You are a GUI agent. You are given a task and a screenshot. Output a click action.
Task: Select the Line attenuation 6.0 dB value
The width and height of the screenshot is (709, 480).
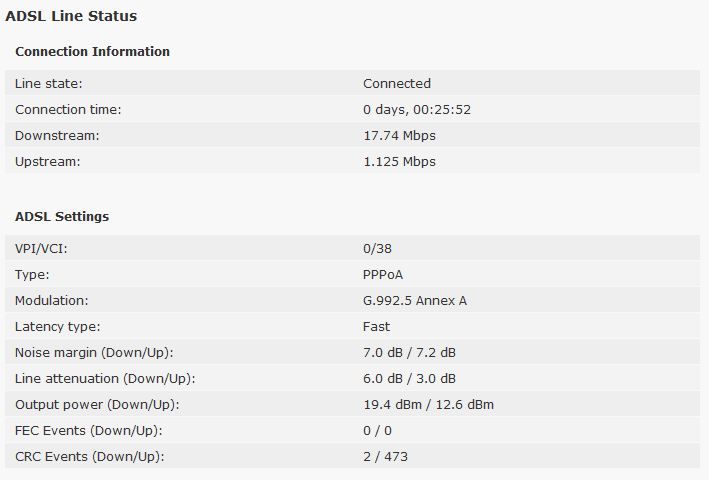(x=383, y=379)
